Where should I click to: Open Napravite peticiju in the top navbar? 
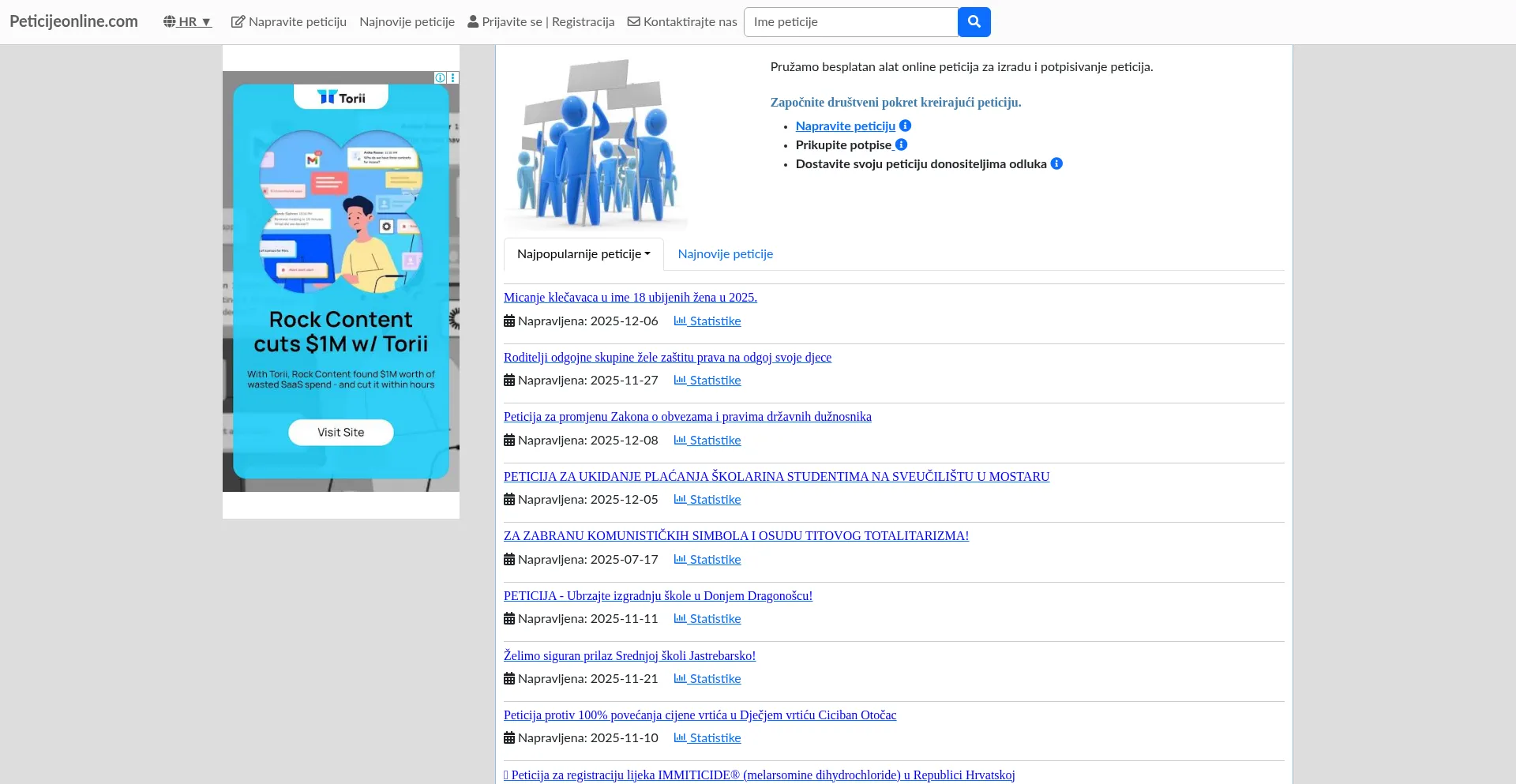(x=289, y=22)
